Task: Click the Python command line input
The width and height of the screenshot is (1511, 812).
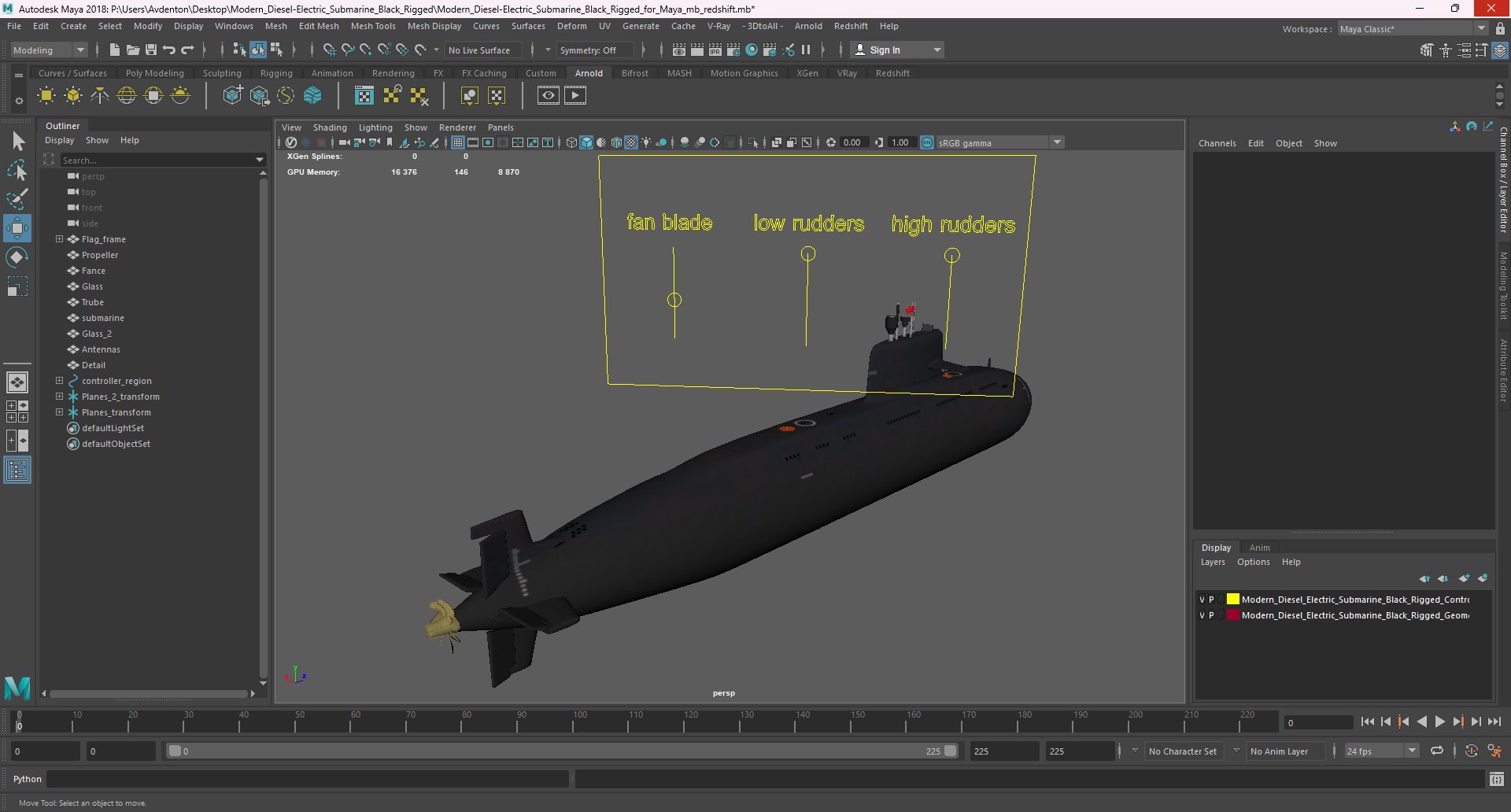Action: click(307, 779)
